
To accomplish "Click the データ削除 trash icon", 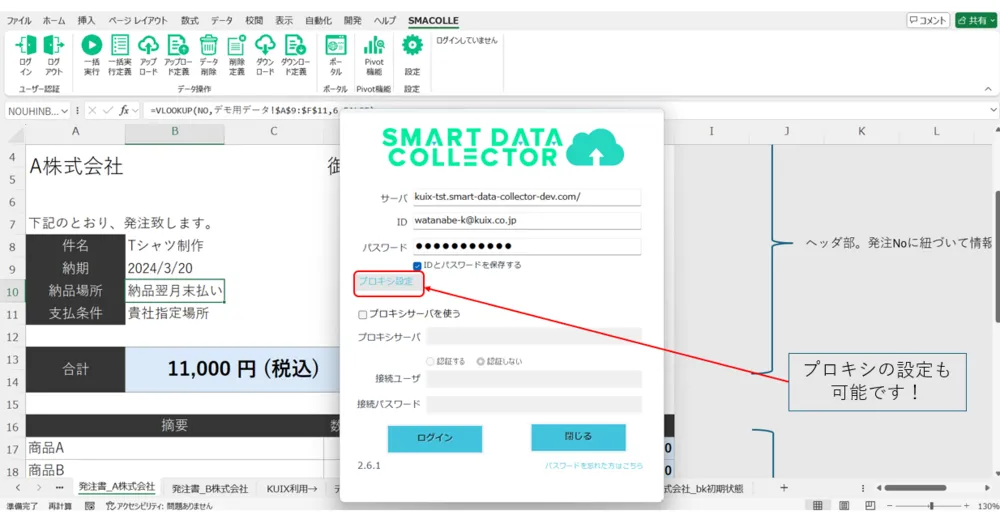I will click(208, 46).
